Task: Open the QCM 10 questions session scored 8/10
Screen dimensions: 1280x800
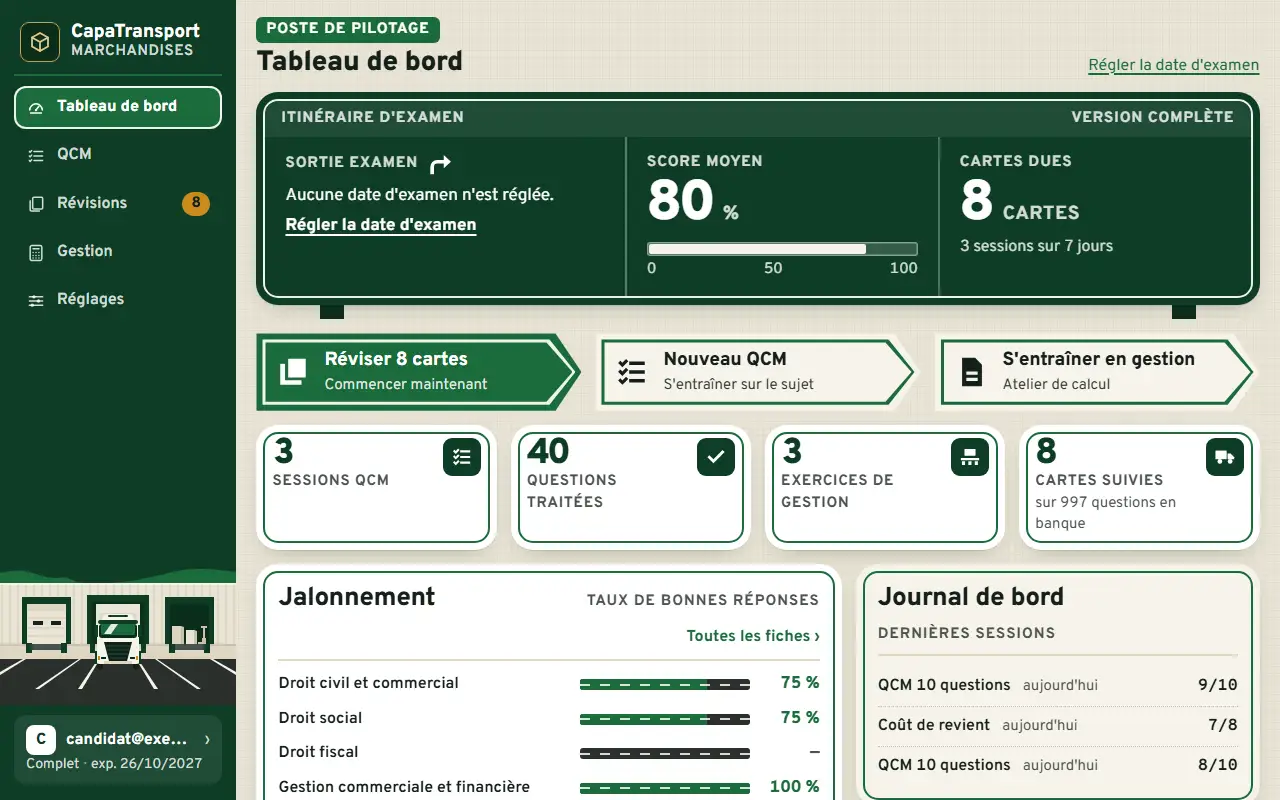Action: point(1058,765)
